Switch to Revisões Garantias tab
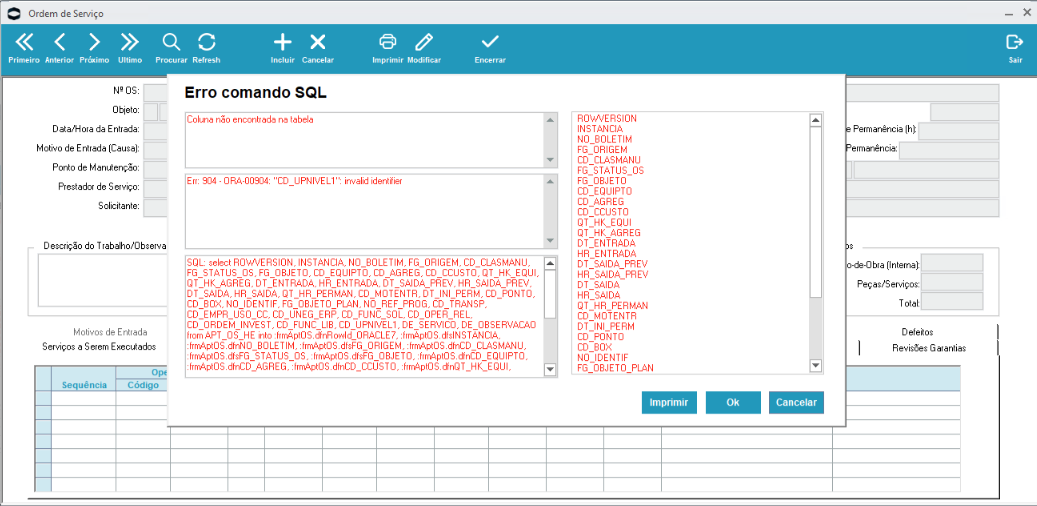Screen dimensions: 1037x506 929,348
